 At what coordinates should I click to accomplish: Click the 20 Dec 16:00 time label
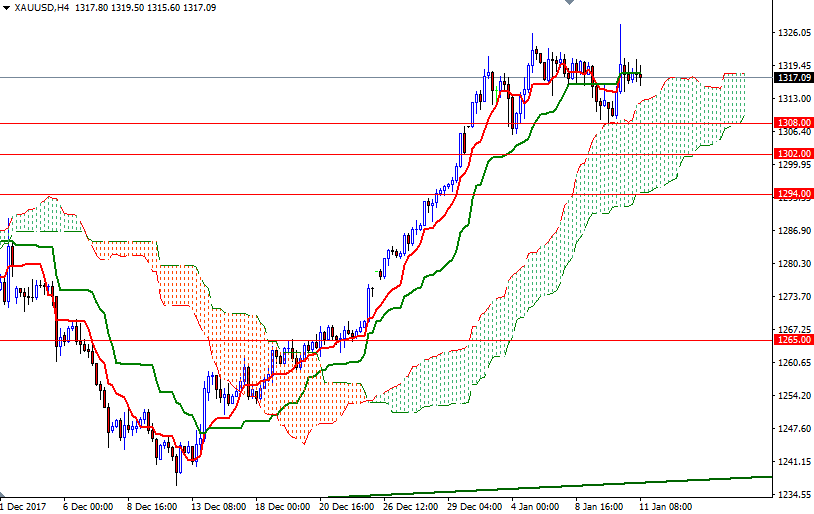point(347,506)
